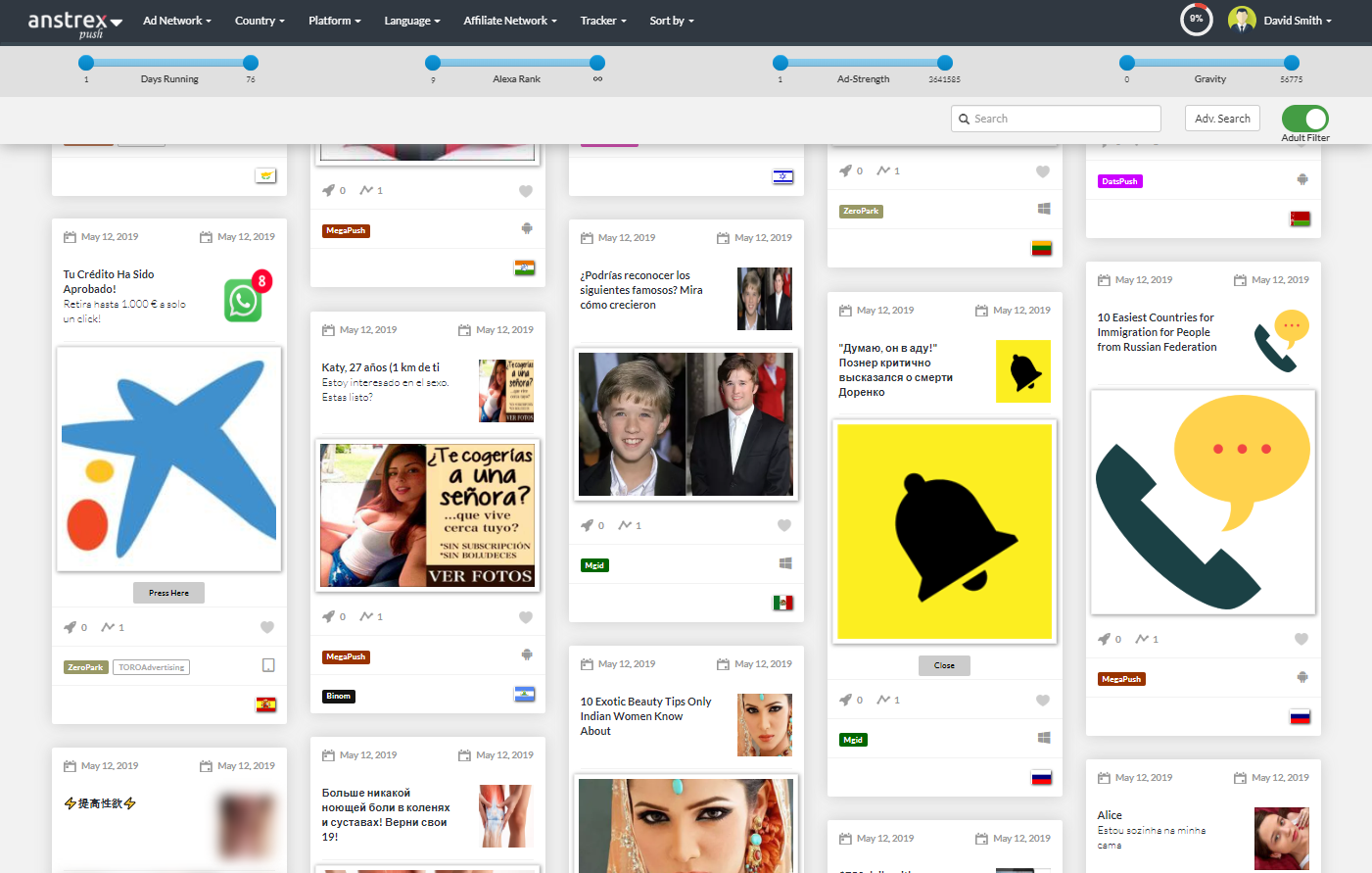
Task: Click the Anstrex push logo
Action: 74,23
